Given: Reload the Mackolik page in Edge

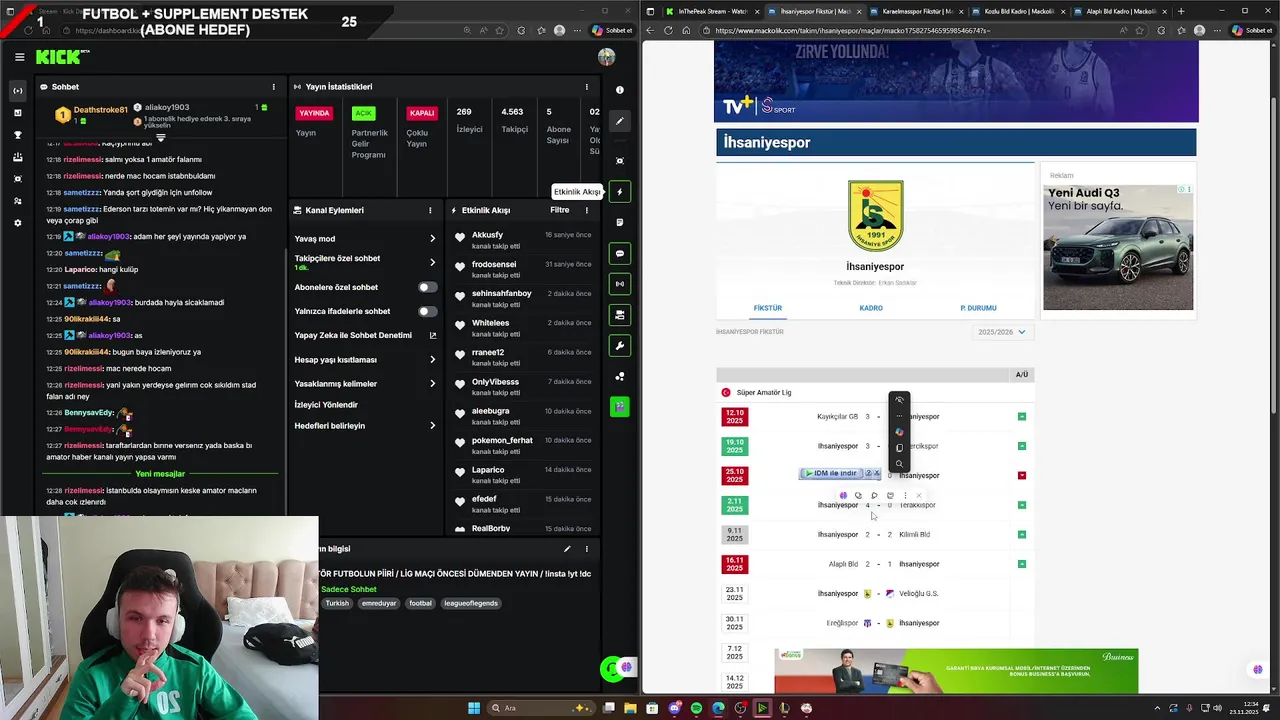Looking at the screenshot, I should [668, 30].
